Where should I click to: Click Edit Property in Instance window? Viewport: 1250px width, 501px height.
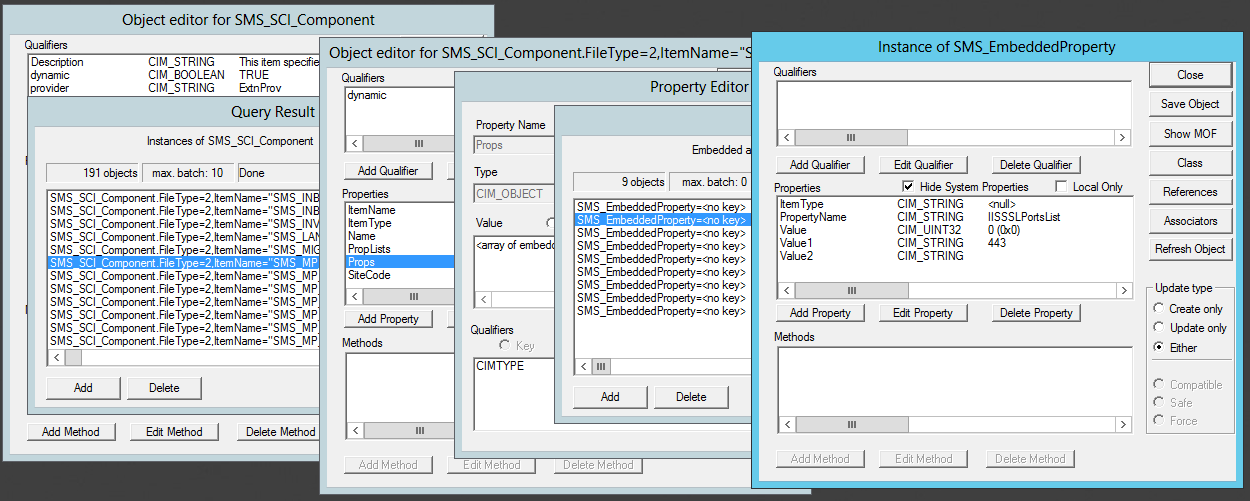[x=922, y=313]
